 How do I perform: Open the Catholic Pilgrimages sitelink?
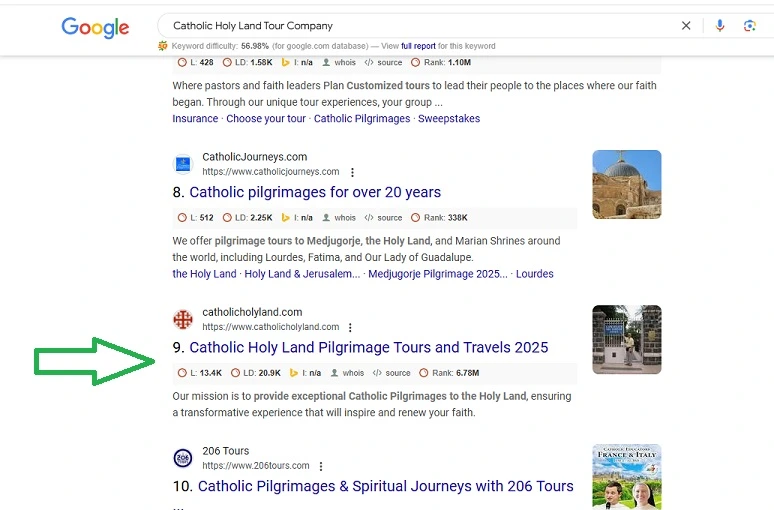(362, 118)
